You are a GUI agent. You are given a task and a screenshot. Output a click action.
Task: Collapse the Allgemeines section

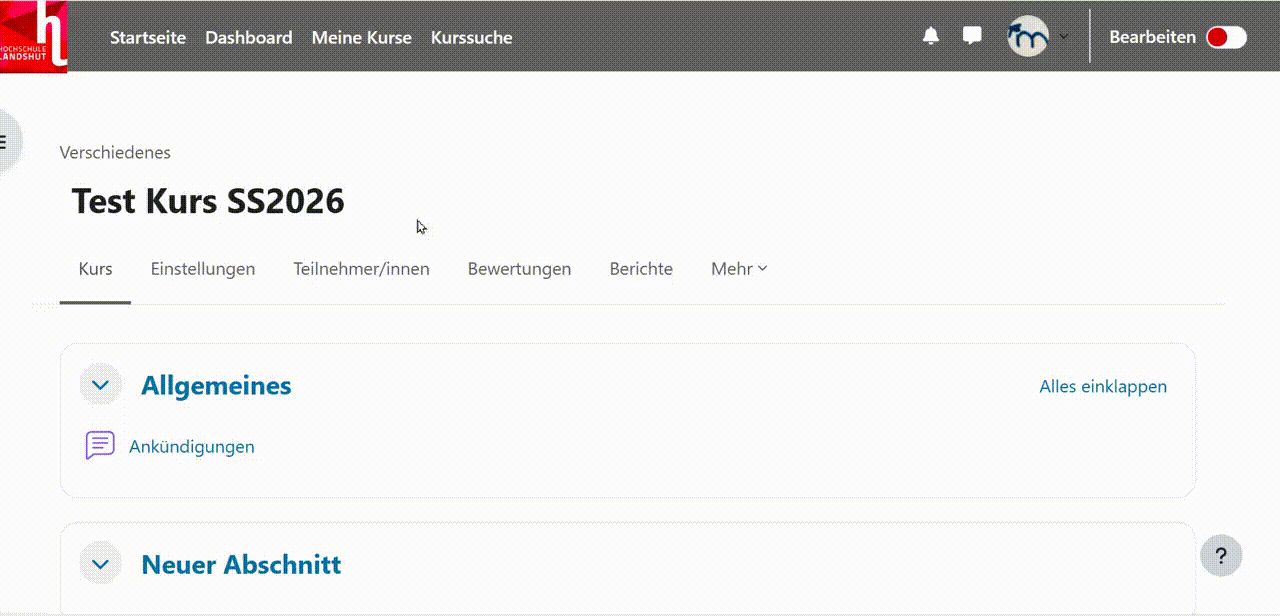pos(100,384)
